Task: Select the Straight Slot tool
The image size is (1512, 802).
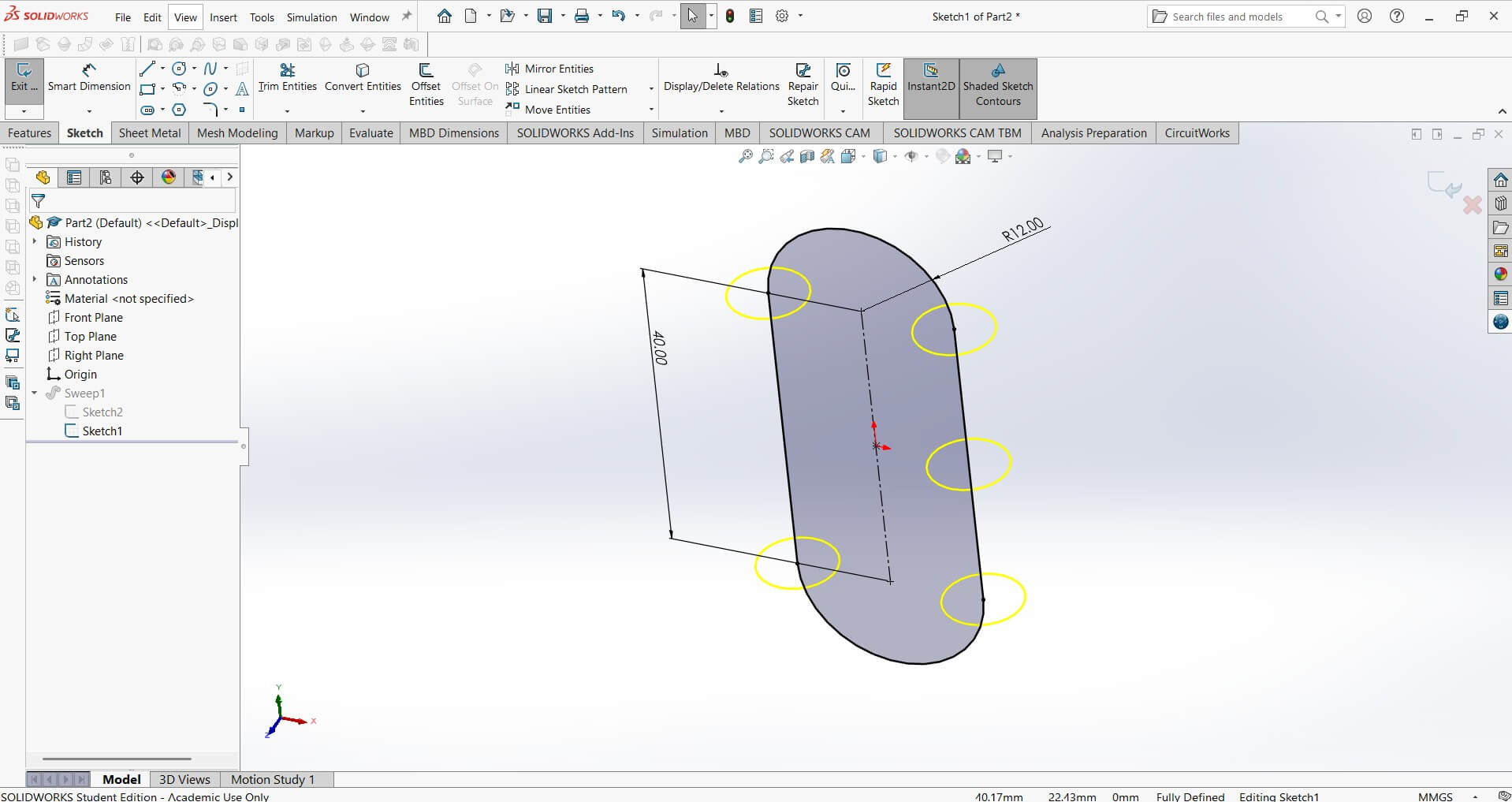Action: coord(147,110)
